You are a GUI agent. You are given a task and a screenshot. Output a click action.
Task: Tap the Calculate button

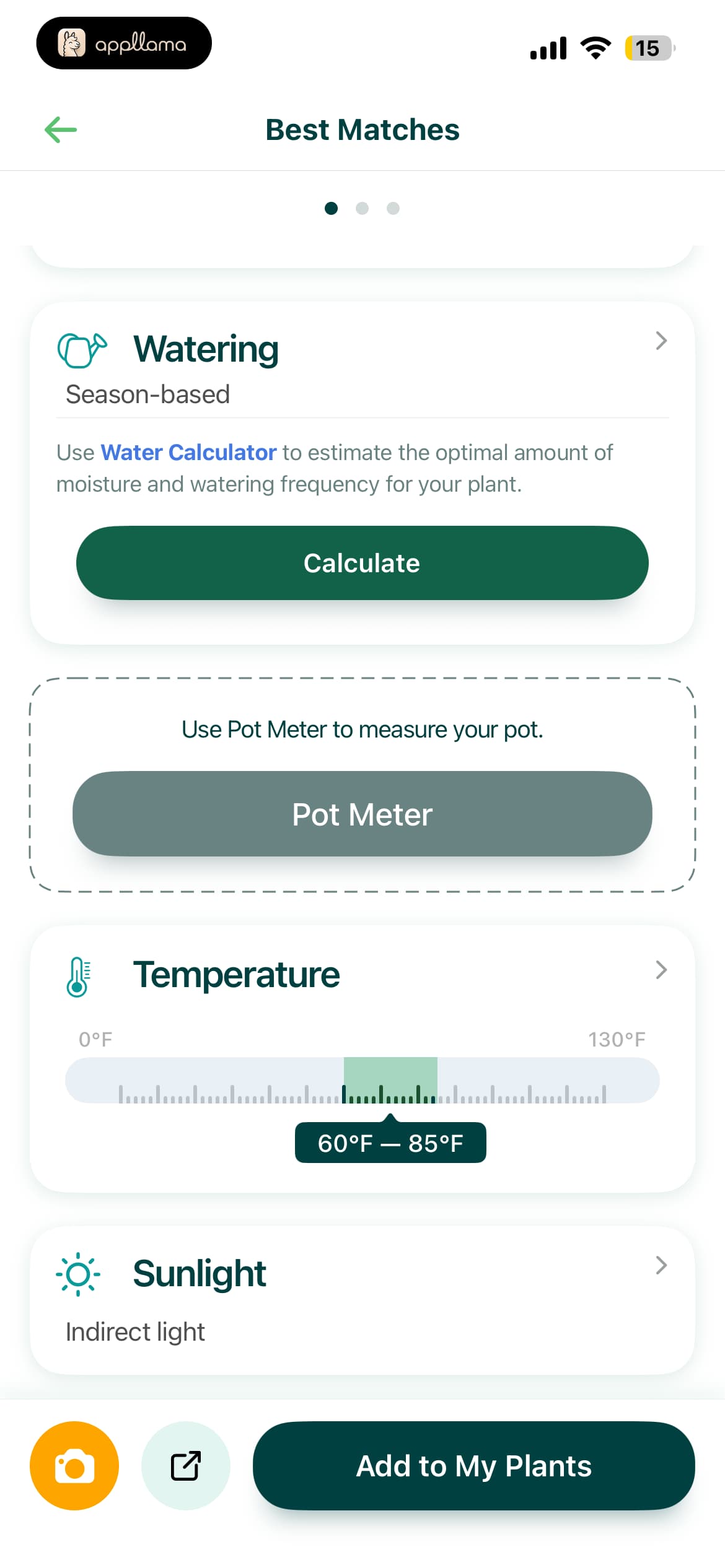click(x=362, y=563)
